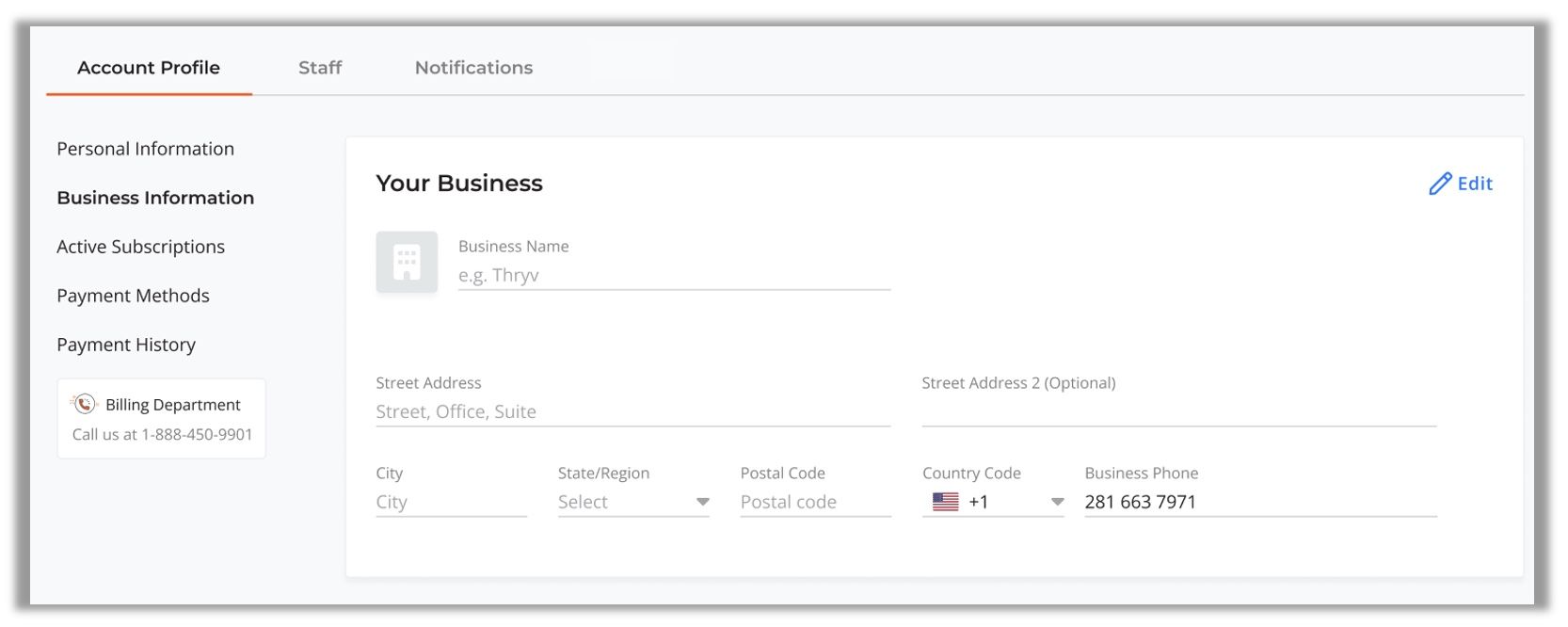Click the pencil Edit icon
The width and height of the screenshot is (1568, 627).
(1439, 184)
